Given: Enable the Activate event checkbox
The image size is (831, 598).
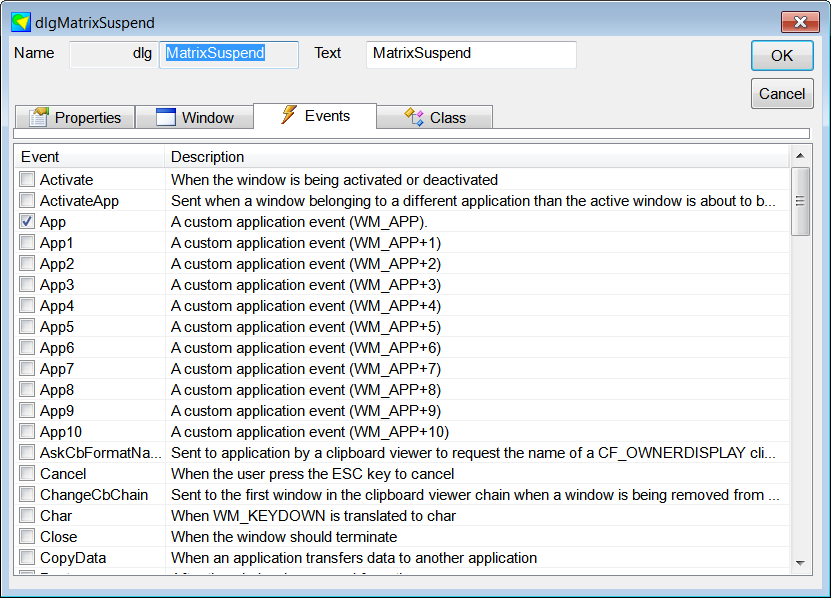Looking at the screenshot, I should pyautogui.click(x=27, y=180).
